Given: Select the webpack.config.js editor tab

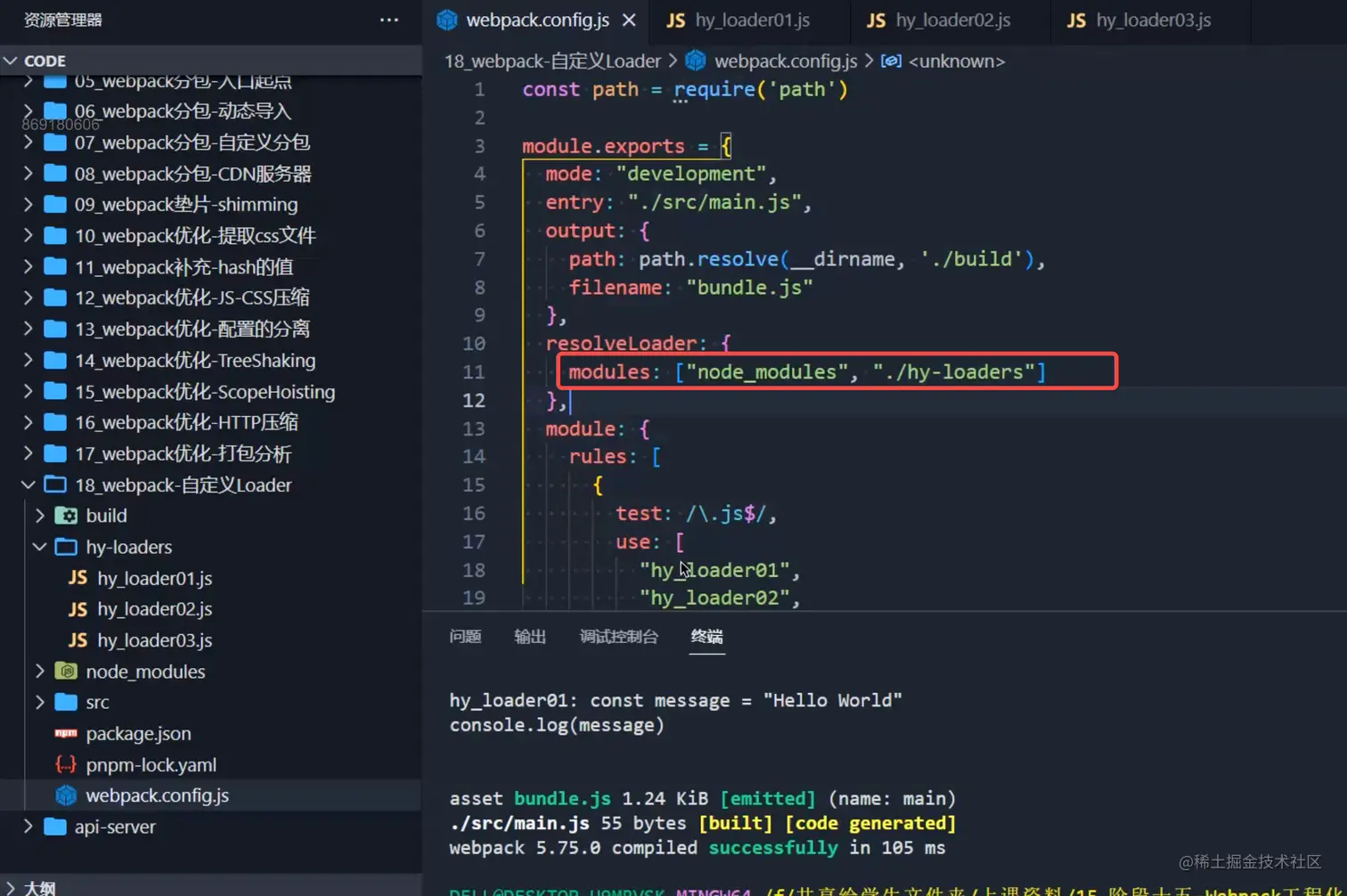Looking at the screenshot, I should point(537,20).
